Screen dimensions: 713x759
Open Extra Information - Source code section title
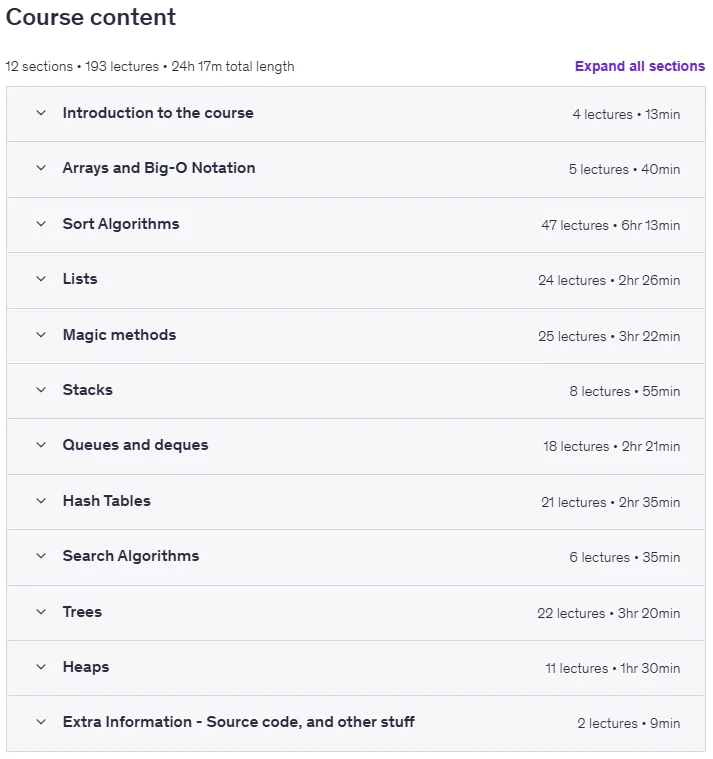pos(239,722)
